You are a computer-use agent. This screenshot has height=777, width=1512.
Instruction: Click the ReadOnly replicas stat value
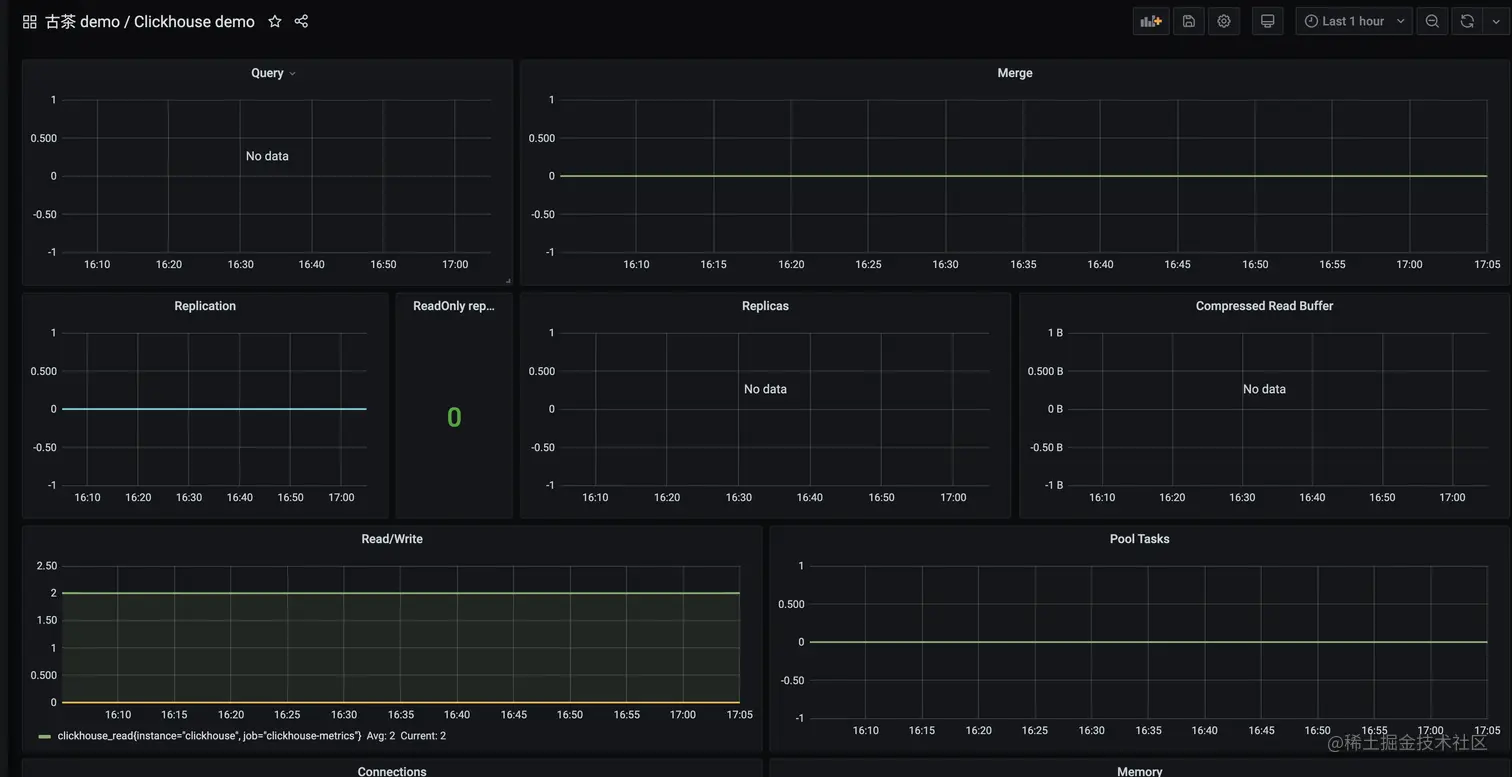click(454, 417)
